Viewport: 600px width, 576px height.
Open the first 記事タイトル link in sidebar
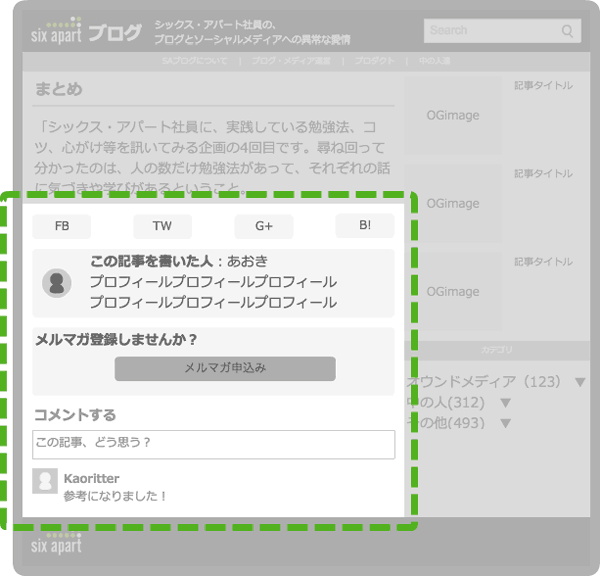point(543,86)
